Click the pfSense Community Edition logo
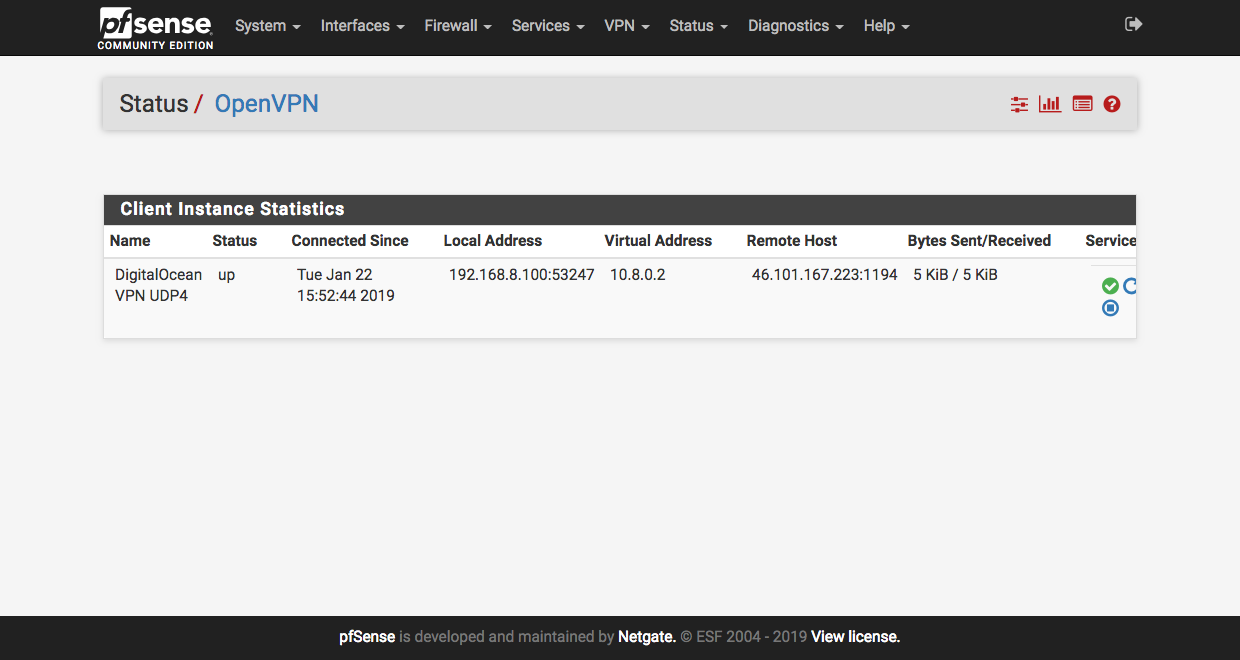The width and height of the screenshot is (1240, 660). click(x=155, y=27)
